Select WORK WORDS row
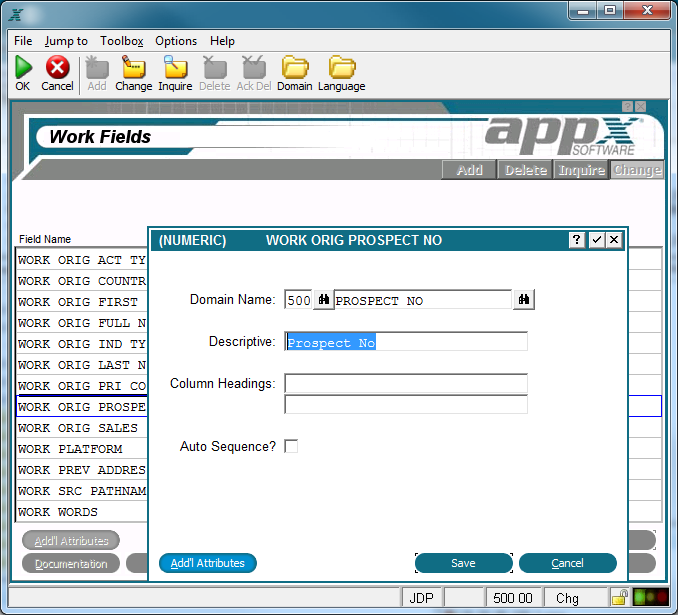The image size is (678, 615). (82, 512)
